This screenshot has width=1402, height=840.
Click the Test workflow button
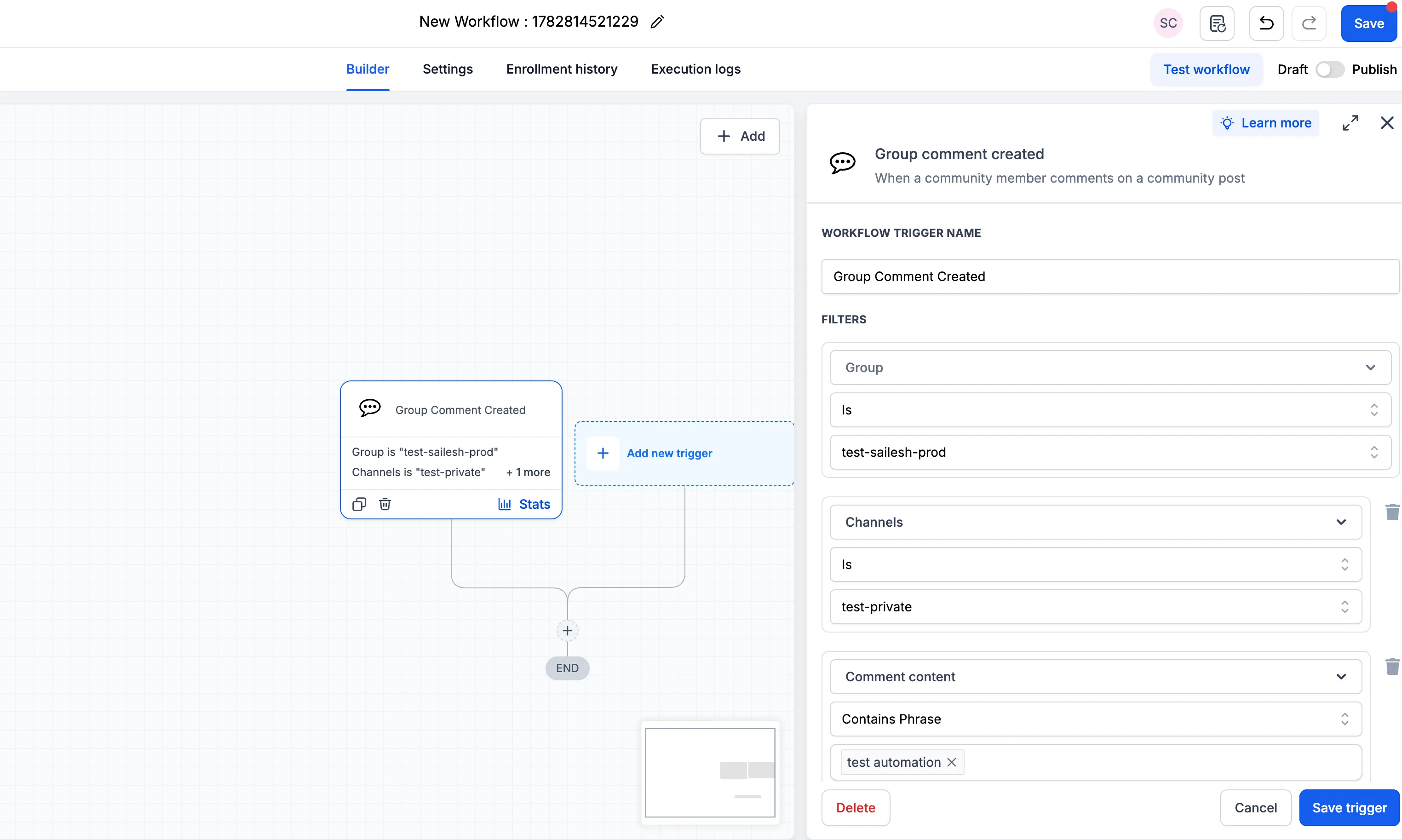(1206, 69)
